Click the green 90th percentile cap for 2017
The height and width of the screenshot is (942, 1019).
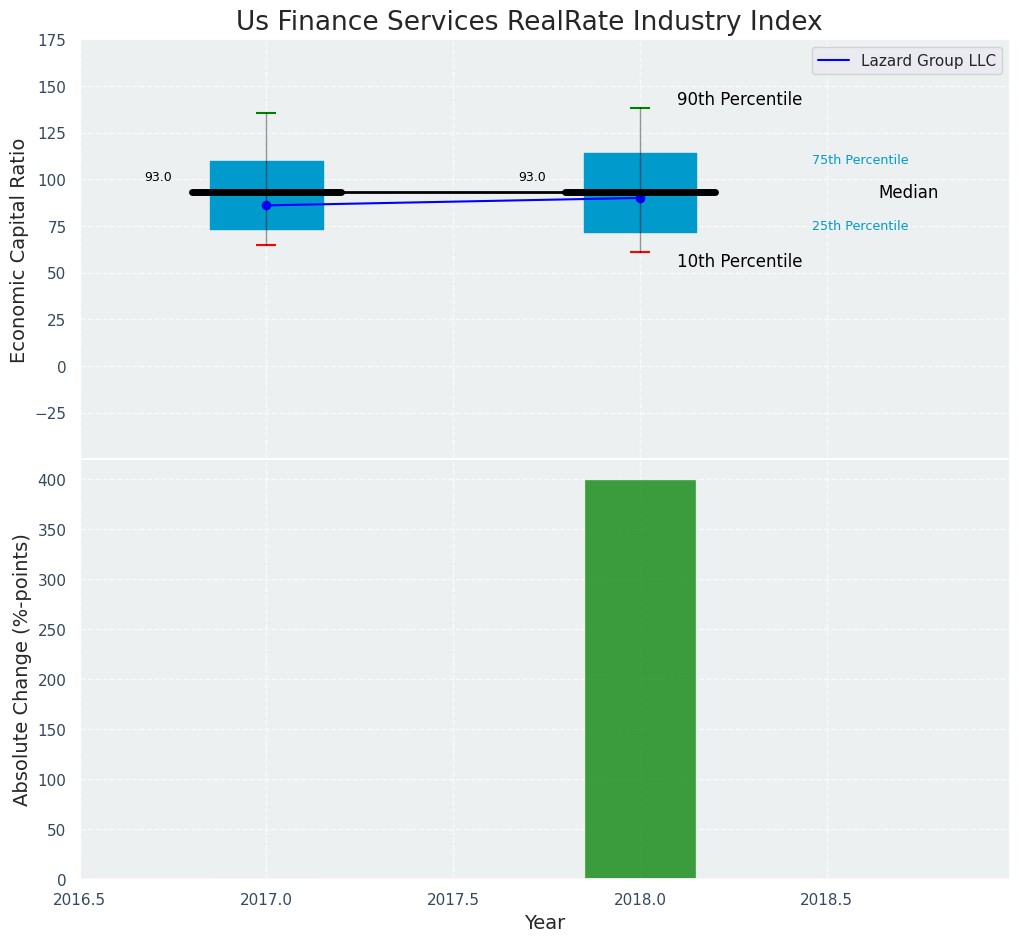pos(266,113)
